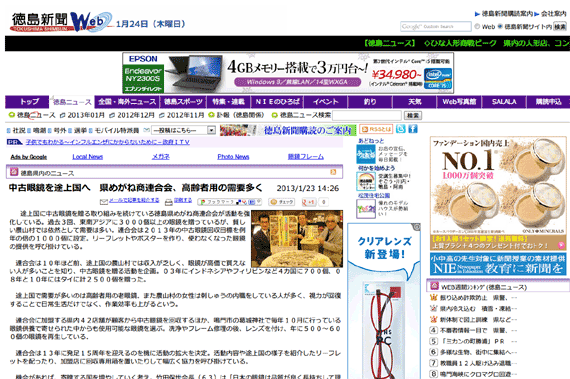Click the 検索 button for 徳島ニュース検索
The height and width of the screenshot is (379, 570).
413,116
